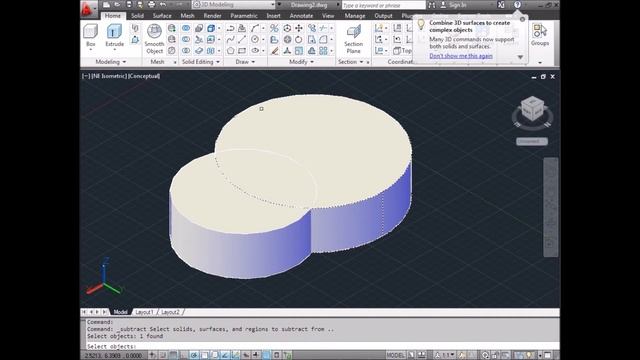Screen dimensions: 640x360
Task: Select the Move tool in Modify panel
Action: [299, 28]
